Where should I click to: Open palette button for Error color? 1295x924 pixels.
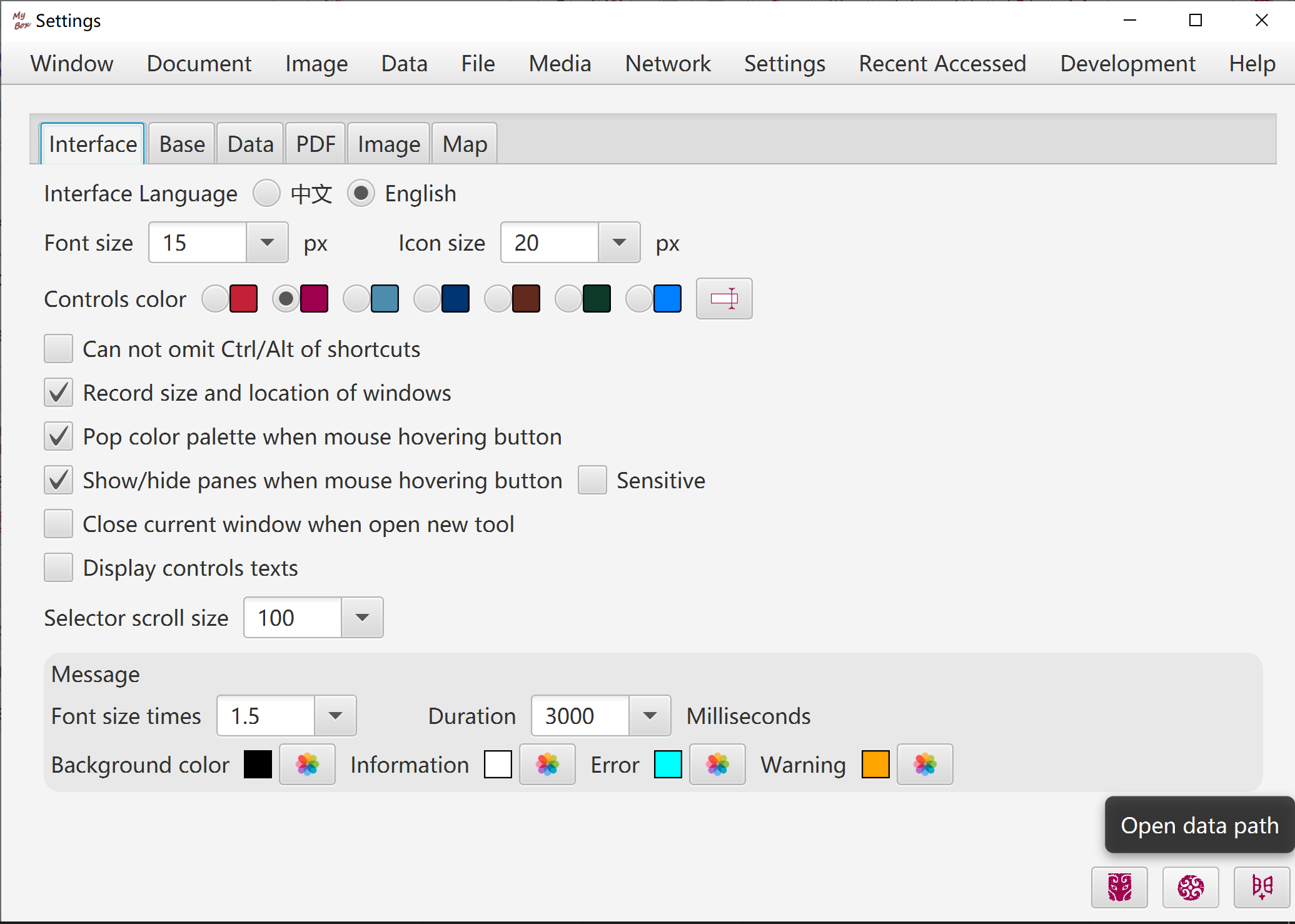click(717, 764)
